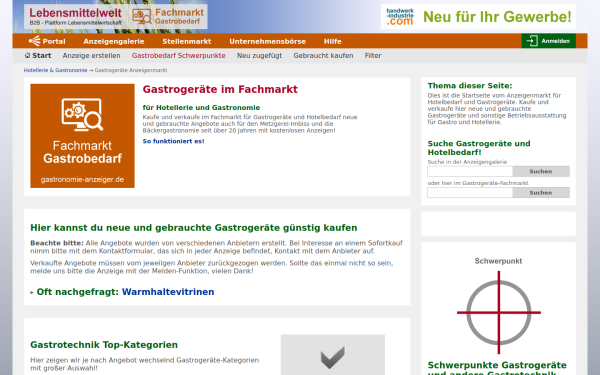Click the Schwerpunkt crosshair icon
This screenshot has height=375, width=600.
499,312
